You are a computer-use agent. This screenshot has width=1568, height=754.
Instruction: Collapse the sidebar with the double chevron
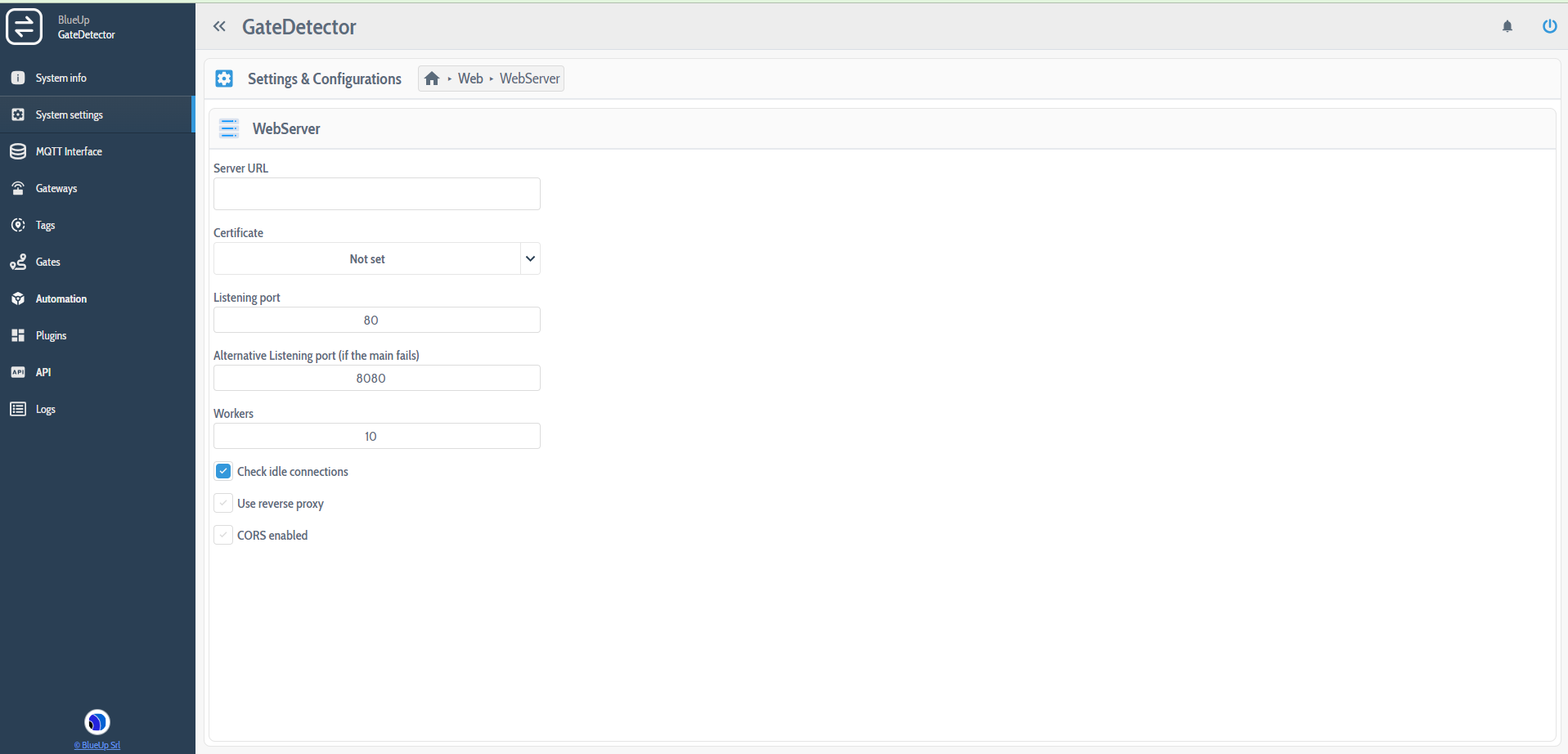pos(219,25)
